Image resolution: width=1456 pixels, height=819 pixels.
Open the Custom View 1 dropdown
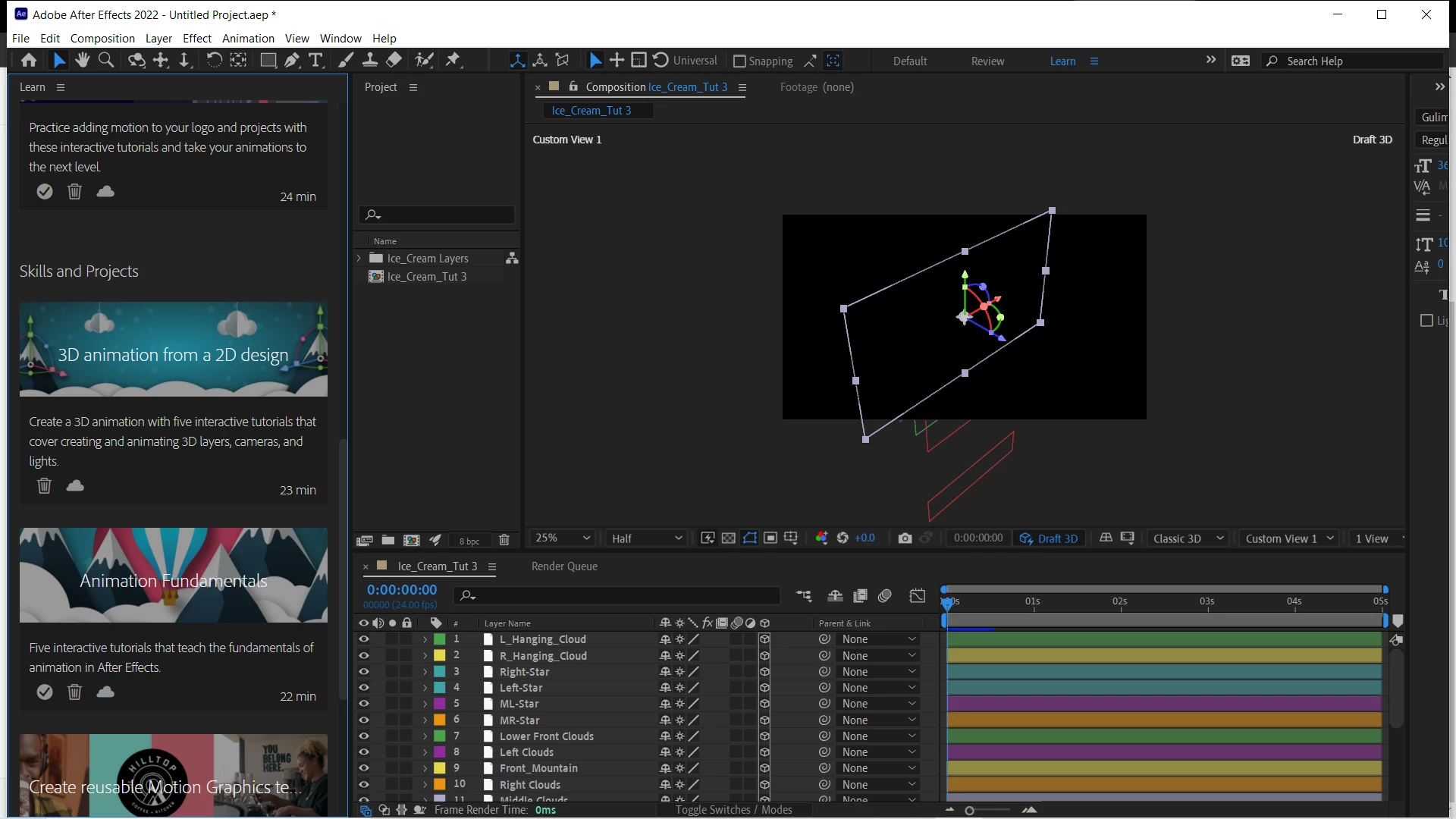pyautogui.click(x=1288, y=538)
